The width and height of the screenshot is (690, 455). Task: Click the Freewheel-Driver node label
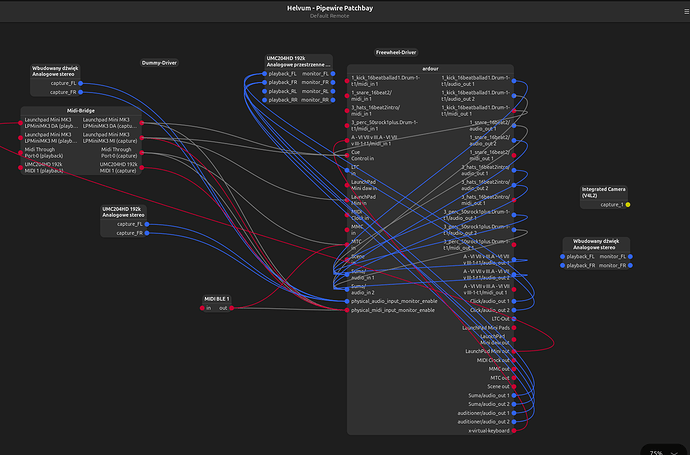[396, 52]
